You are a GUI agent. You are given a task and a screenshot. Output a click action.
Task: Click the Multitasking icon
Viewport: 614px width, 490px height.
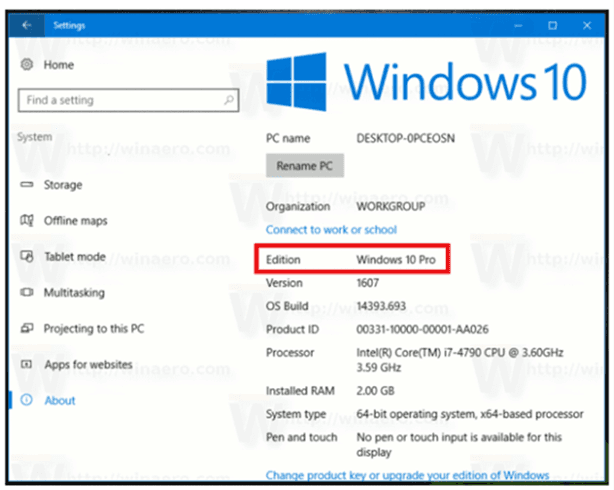27,293
